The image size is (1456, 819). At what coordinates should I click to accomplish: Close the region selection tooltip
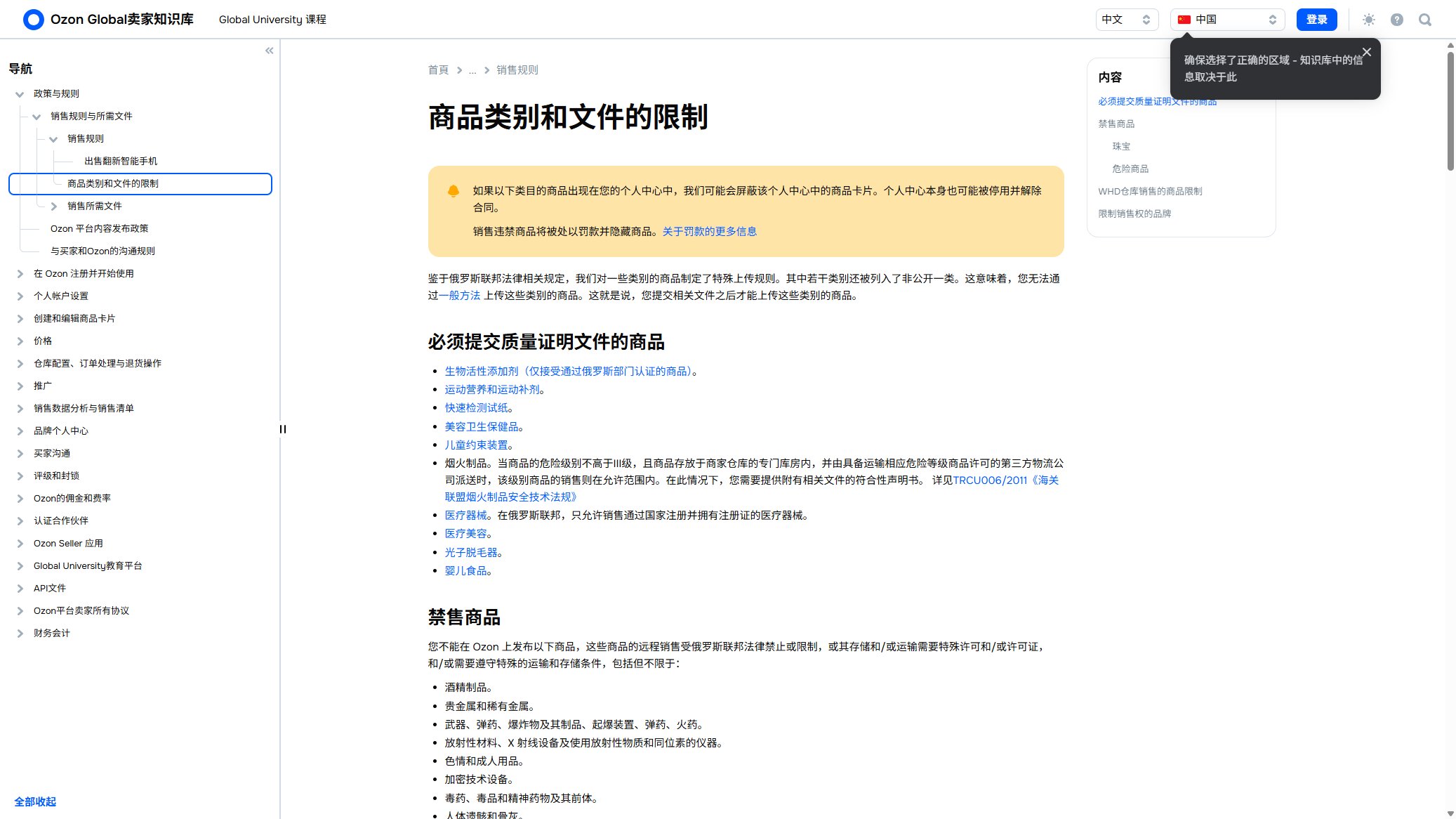pyautogui.click(x=1366, y=52)
